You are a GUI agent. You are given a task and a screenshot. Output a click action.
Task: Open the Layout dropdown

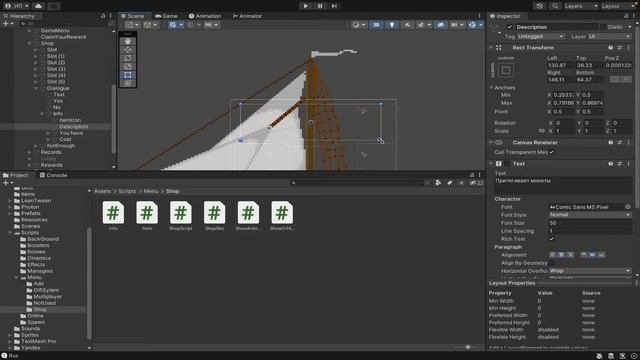tap(618, 6)
